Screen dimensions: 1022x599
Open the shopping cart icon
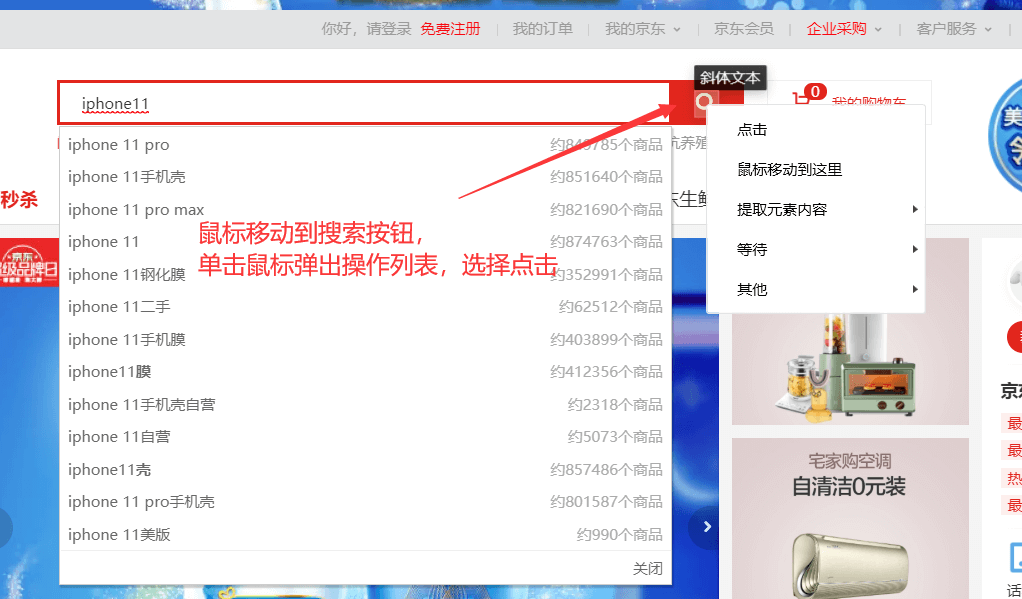click(800, 100)
